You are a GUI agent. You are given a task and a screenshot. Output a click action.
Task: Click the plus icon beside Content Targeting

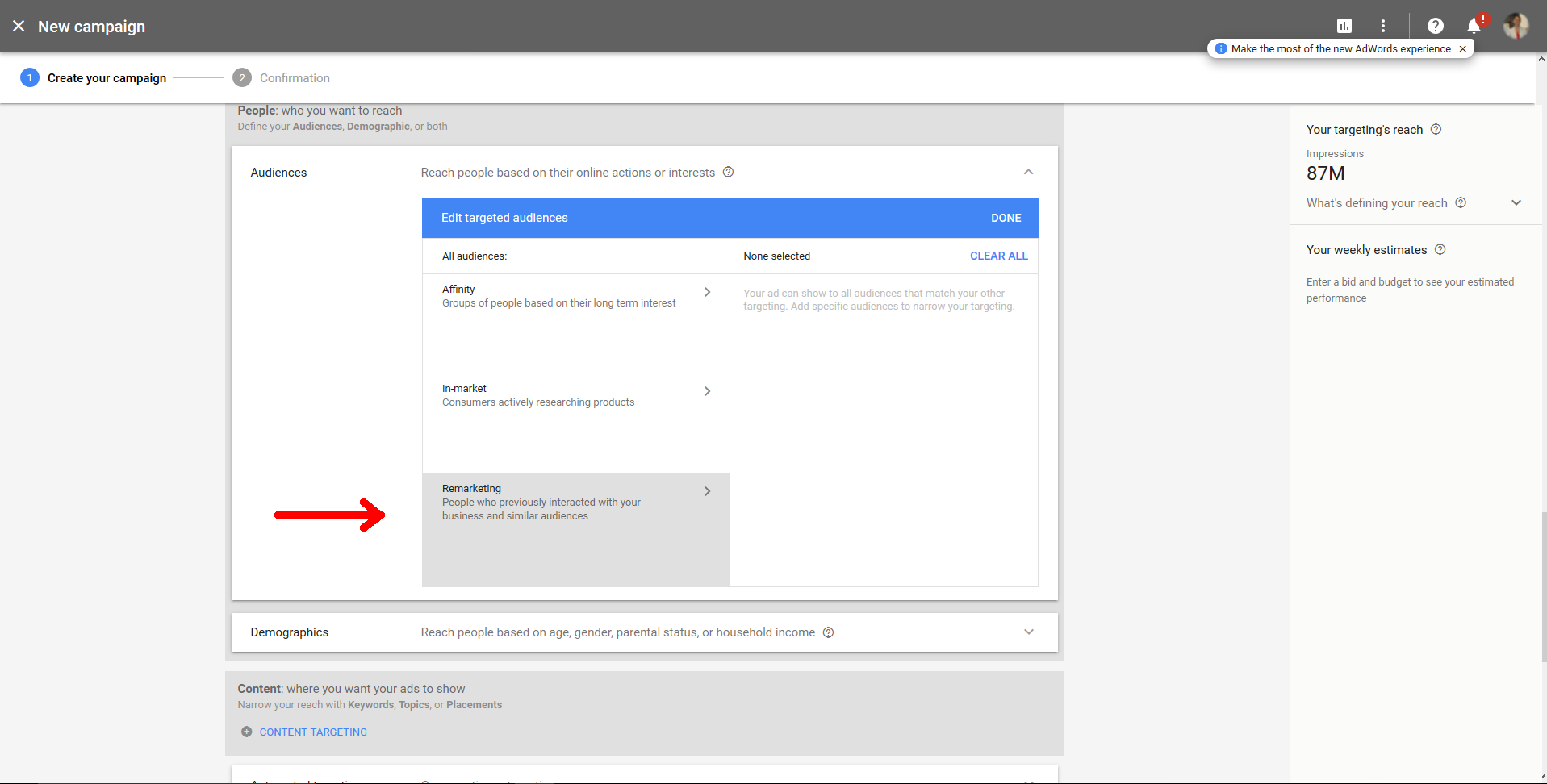246,731
